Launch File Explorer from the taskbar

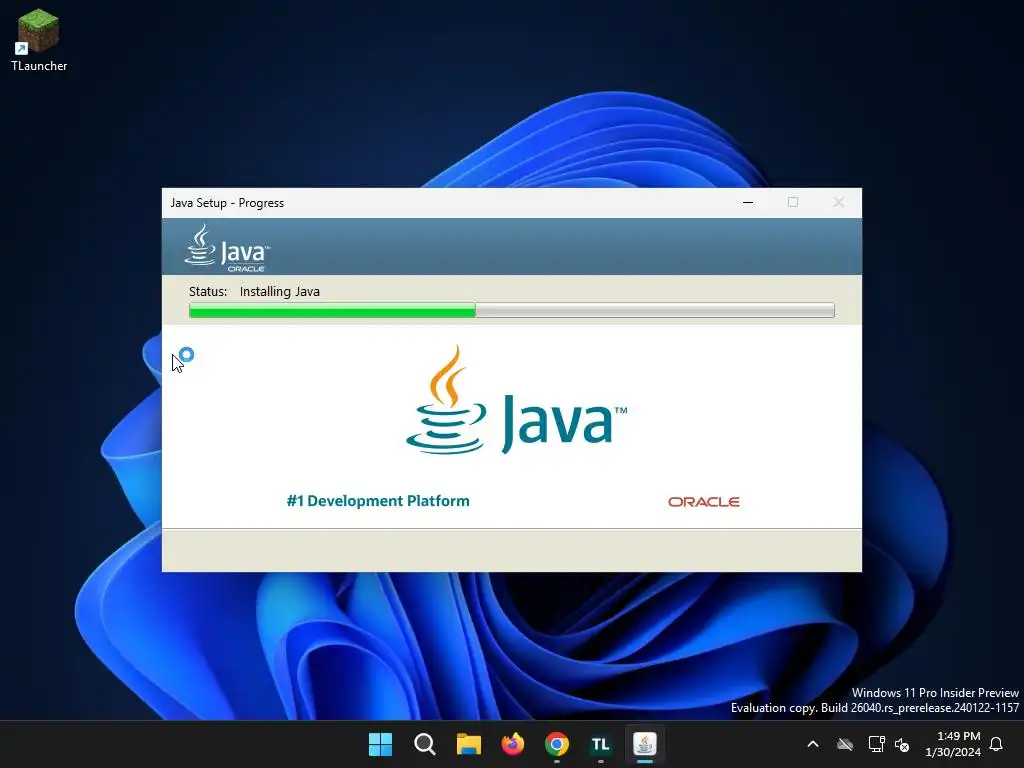(x=468, y=744)
